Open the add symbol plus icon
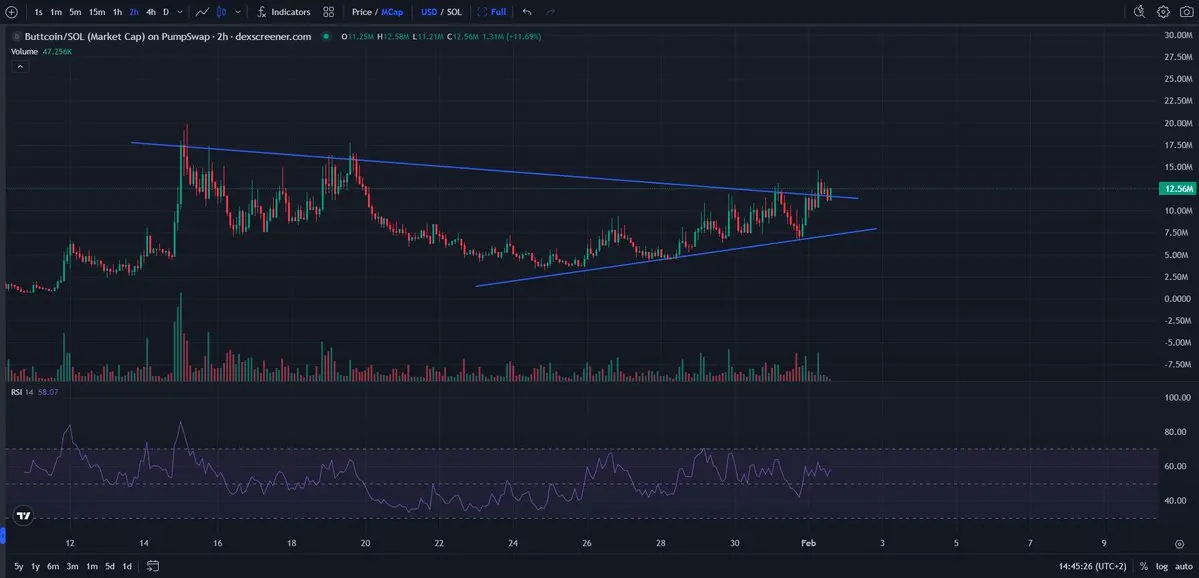The height and width of the screenshot is (578, 1199). tap(11, 12)
